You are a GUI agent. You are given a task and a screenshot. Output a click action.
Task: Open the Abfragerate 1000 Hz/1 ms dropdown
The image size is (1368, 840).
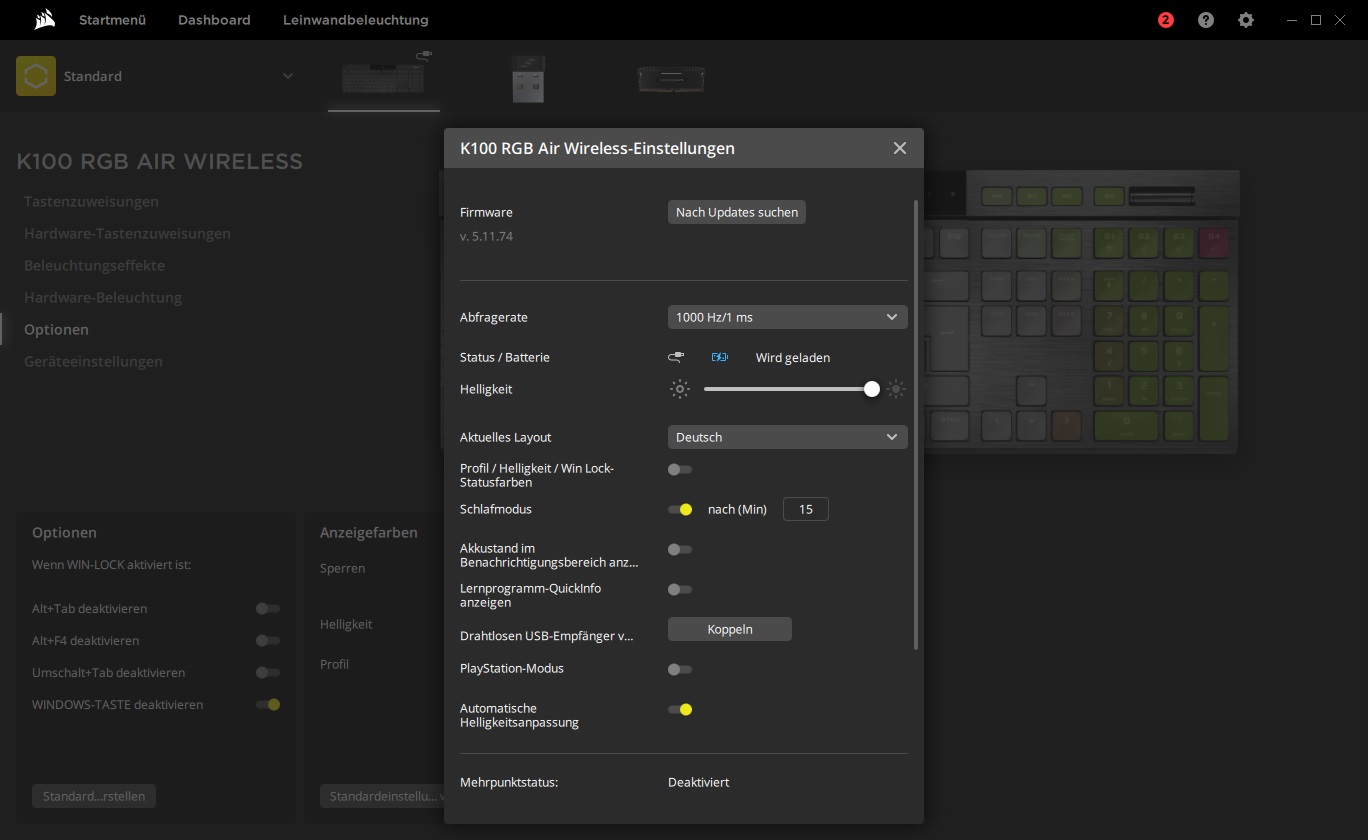click(788, 317)
